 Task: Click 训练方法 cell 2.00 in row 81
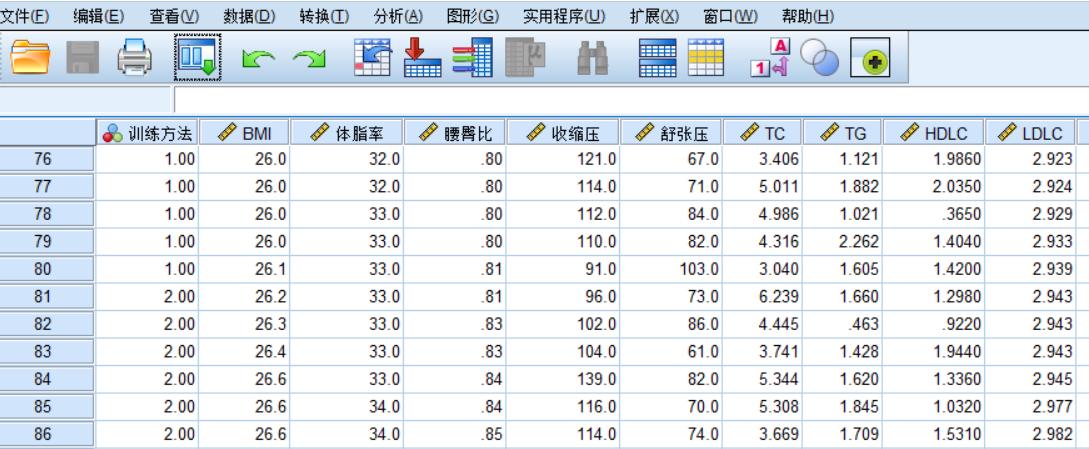pyautogui.click(x=147, y=297)
